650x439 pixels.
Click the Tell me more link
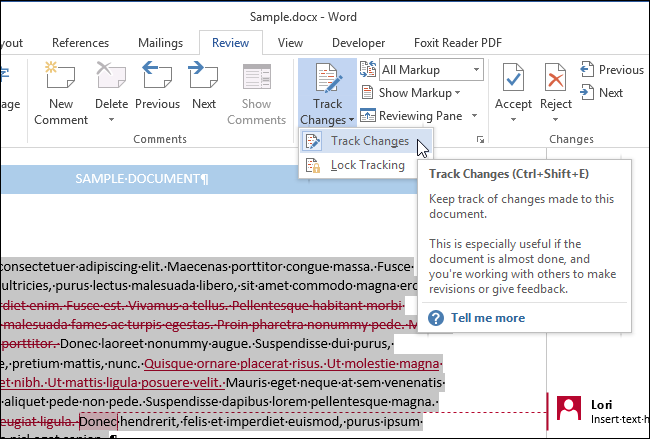click(488, 318)
